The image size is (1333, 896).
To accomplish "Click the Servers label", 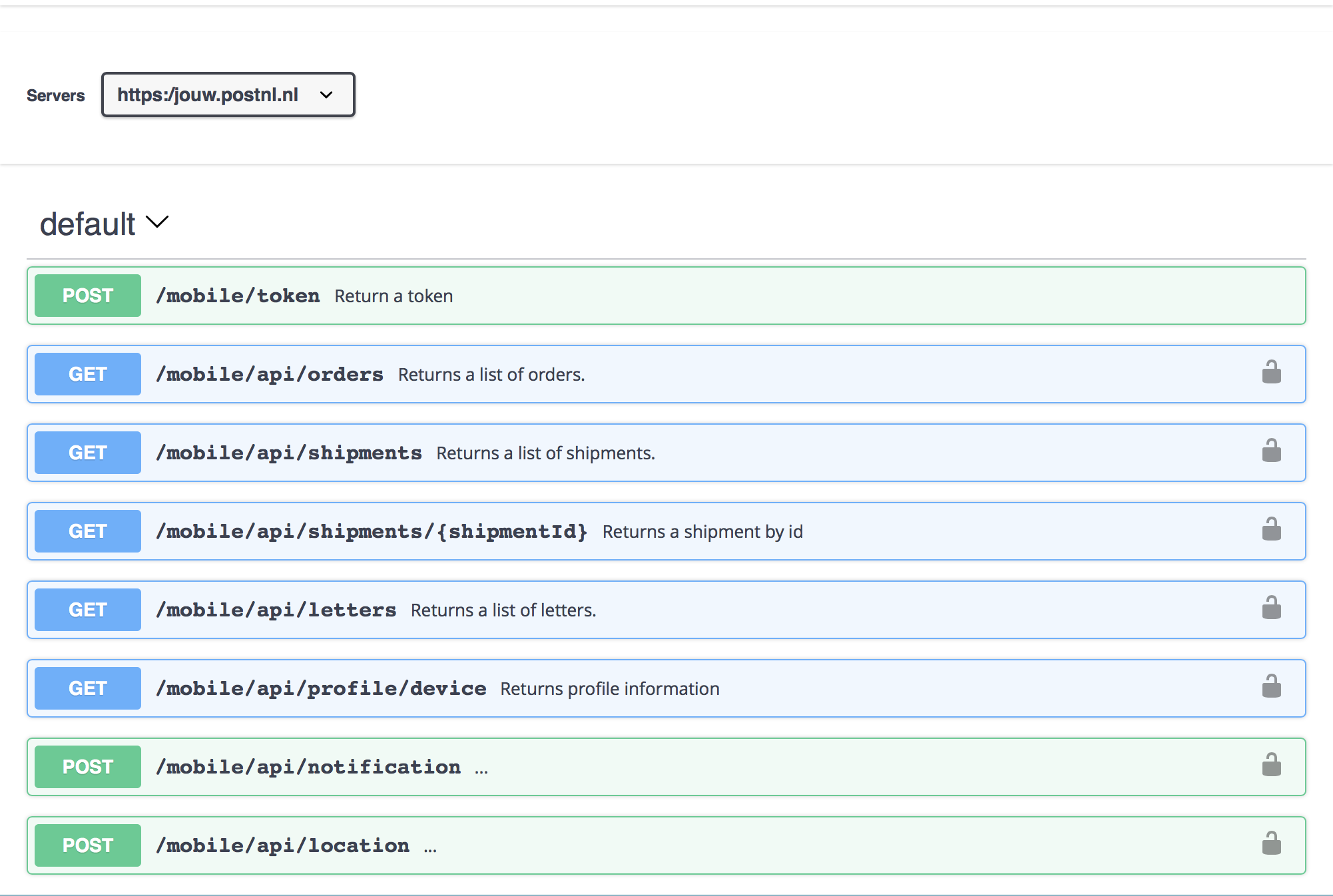I will click(x=55, y=95).
